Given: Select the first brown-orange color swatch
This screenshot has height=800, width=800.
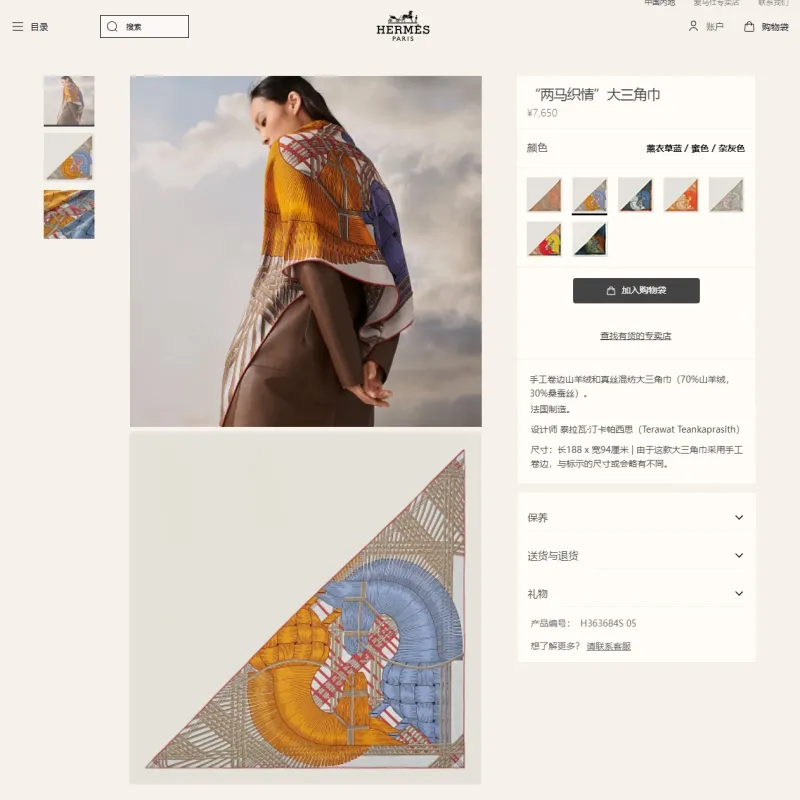Looking at the screenshot, I should [x=544, y=194].
